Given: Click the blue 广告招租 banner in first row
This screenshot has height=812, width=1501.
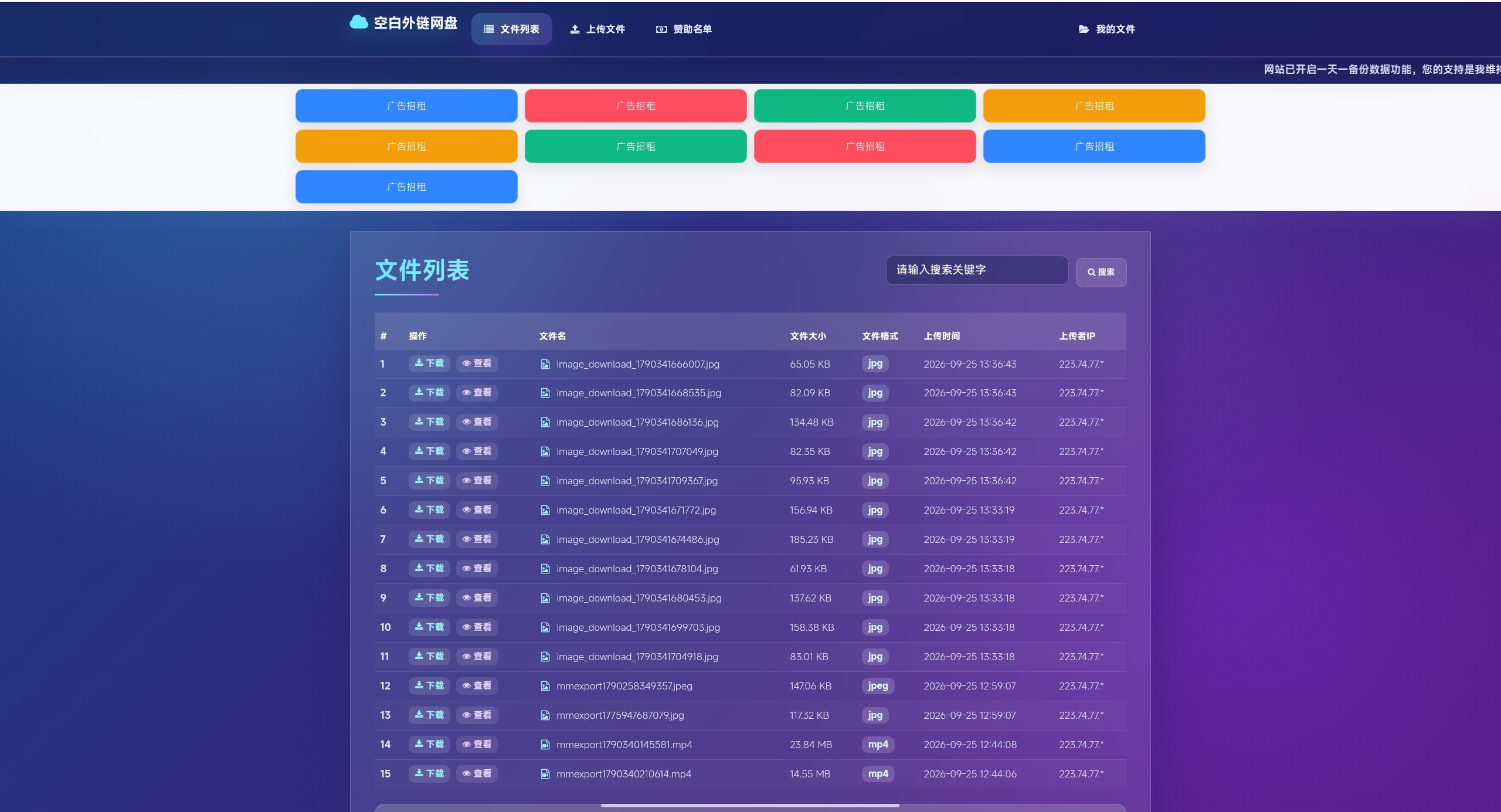Looking at the screenshot, I should [406, 106].
